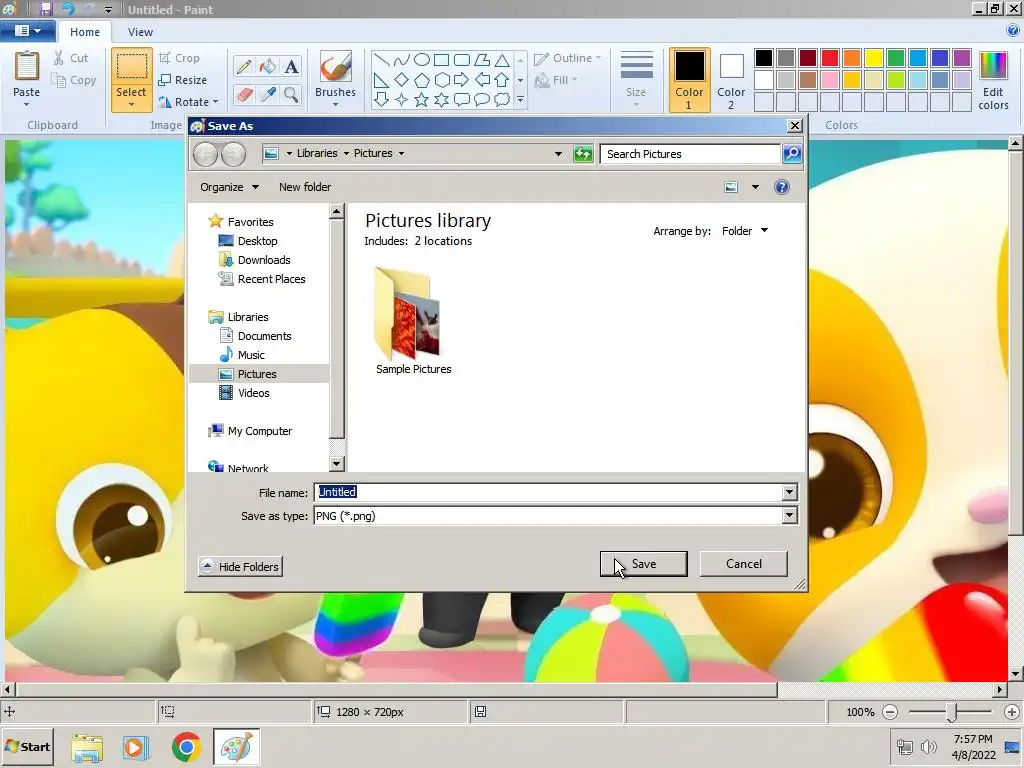Switch to the View ribbon tab
1024x768 pixels.
(x=140, y=32)
